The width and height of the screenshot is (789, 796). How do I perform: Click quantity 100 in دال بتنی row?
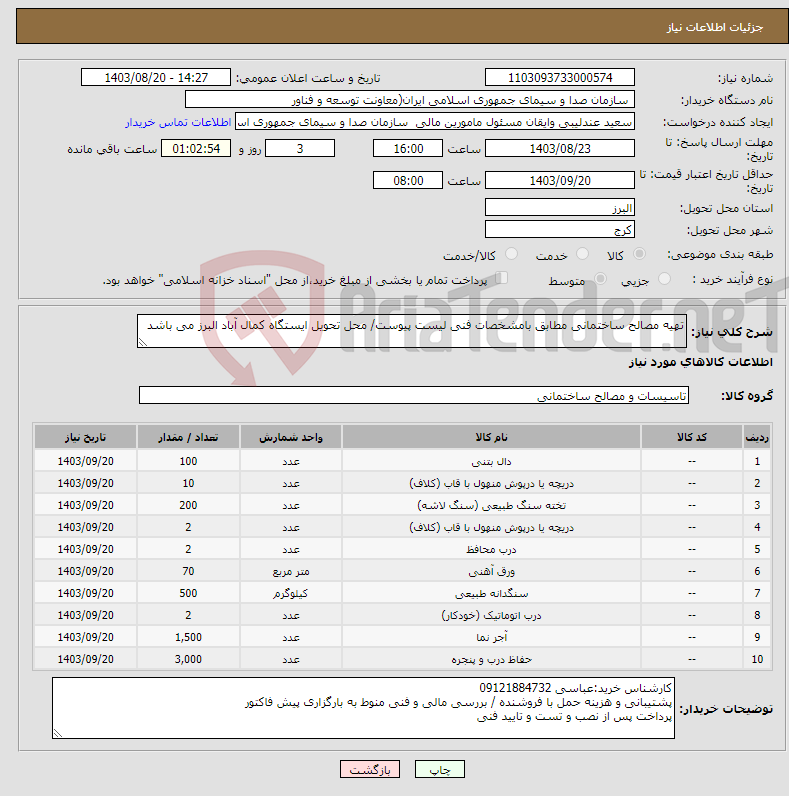188,461
